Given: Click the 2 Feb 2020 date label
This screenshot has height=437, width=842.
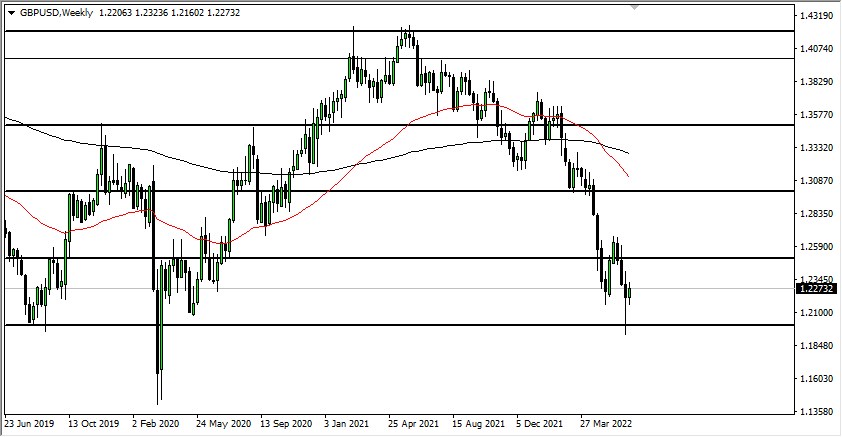Looking at the screenshot, I should 155,424.
